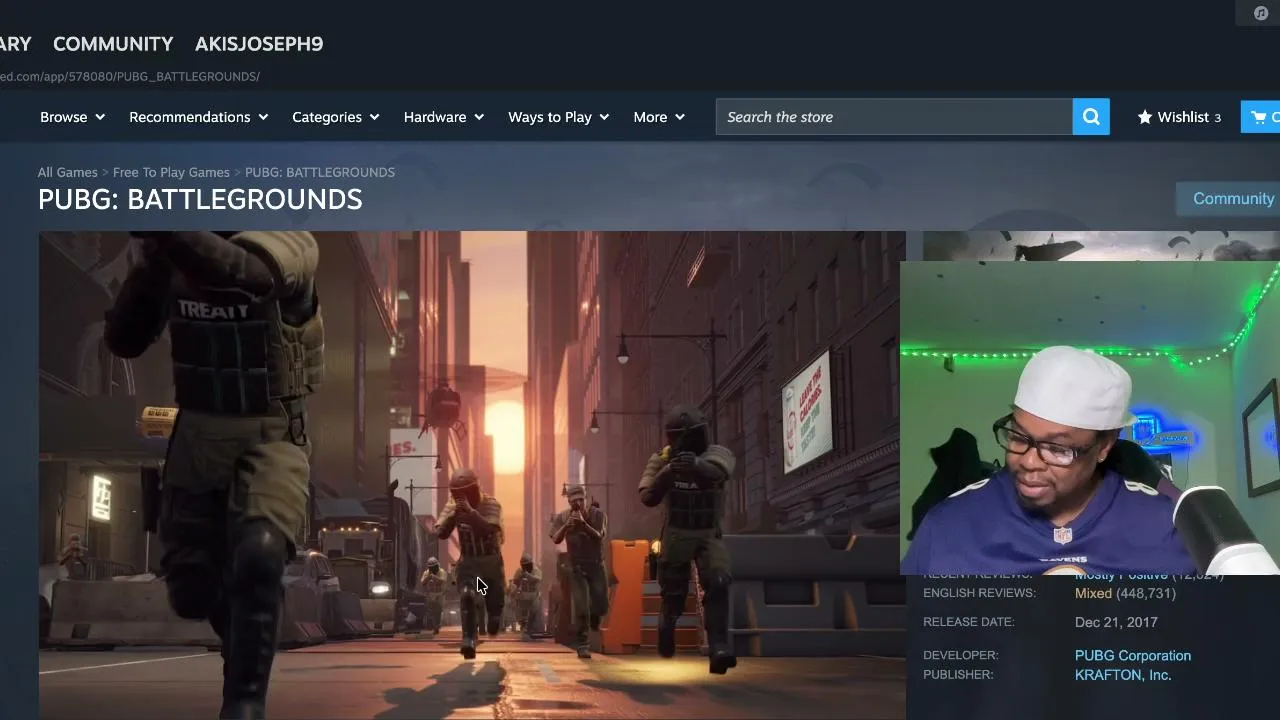Click the PUBG: BATTLEGROUNDS page title
Image resolution: width=1280 pixels, height=720 pixels.
pyautogui.click(x=200, y=199)
